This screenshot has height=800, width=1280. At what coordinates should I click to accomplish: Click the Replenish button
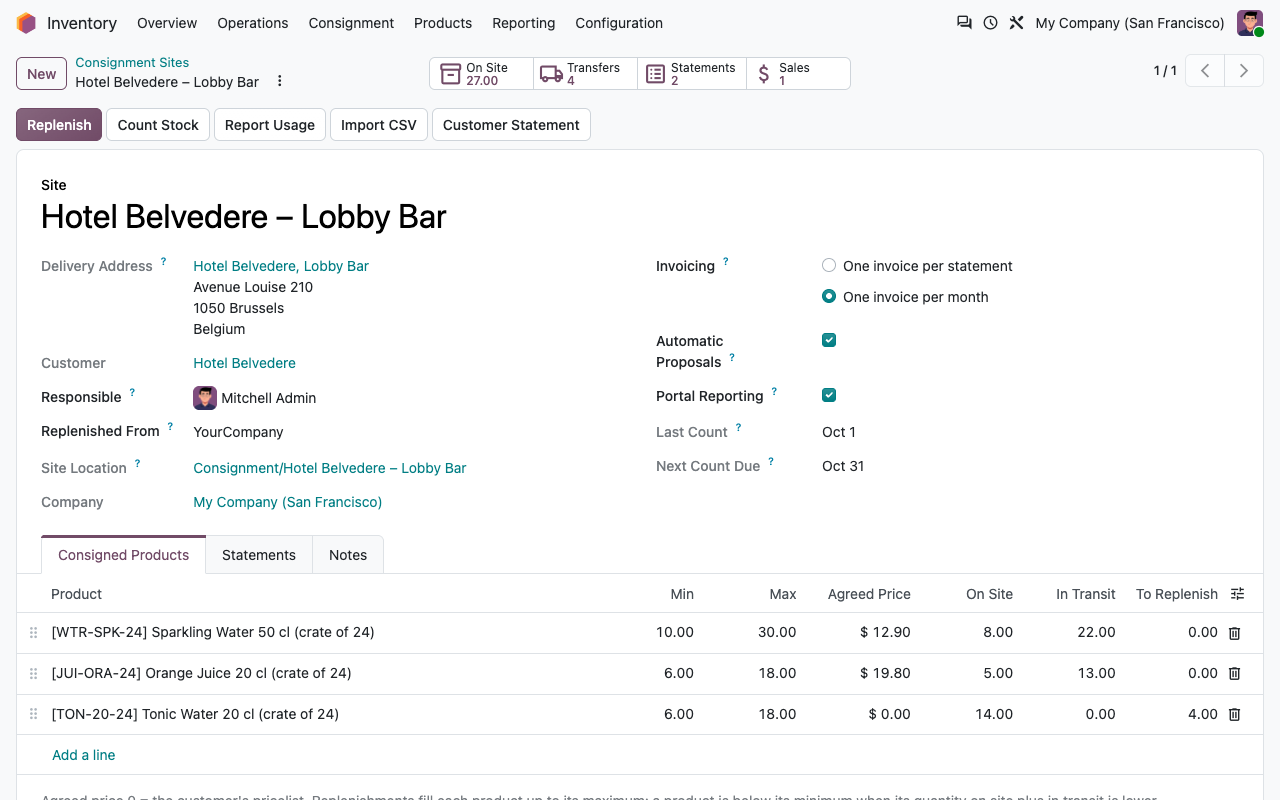(x=59, y=125)
